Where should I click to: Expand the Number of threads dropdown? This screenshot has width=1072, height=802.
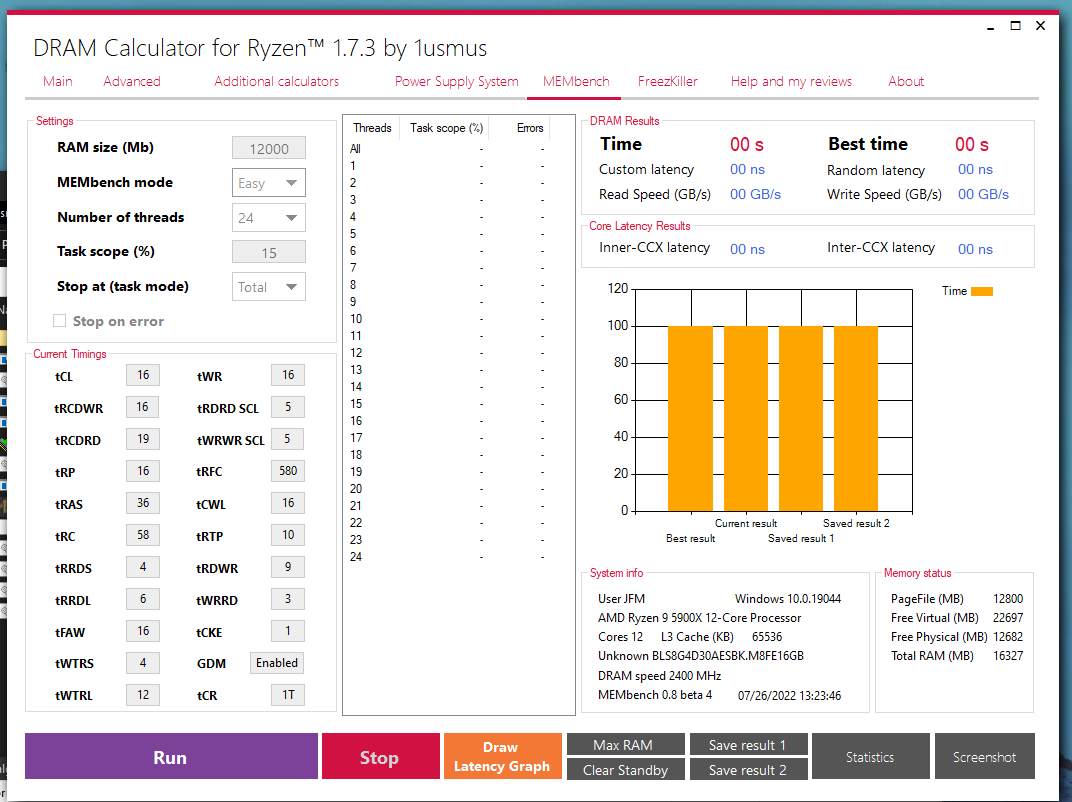[x=269, y=217]
